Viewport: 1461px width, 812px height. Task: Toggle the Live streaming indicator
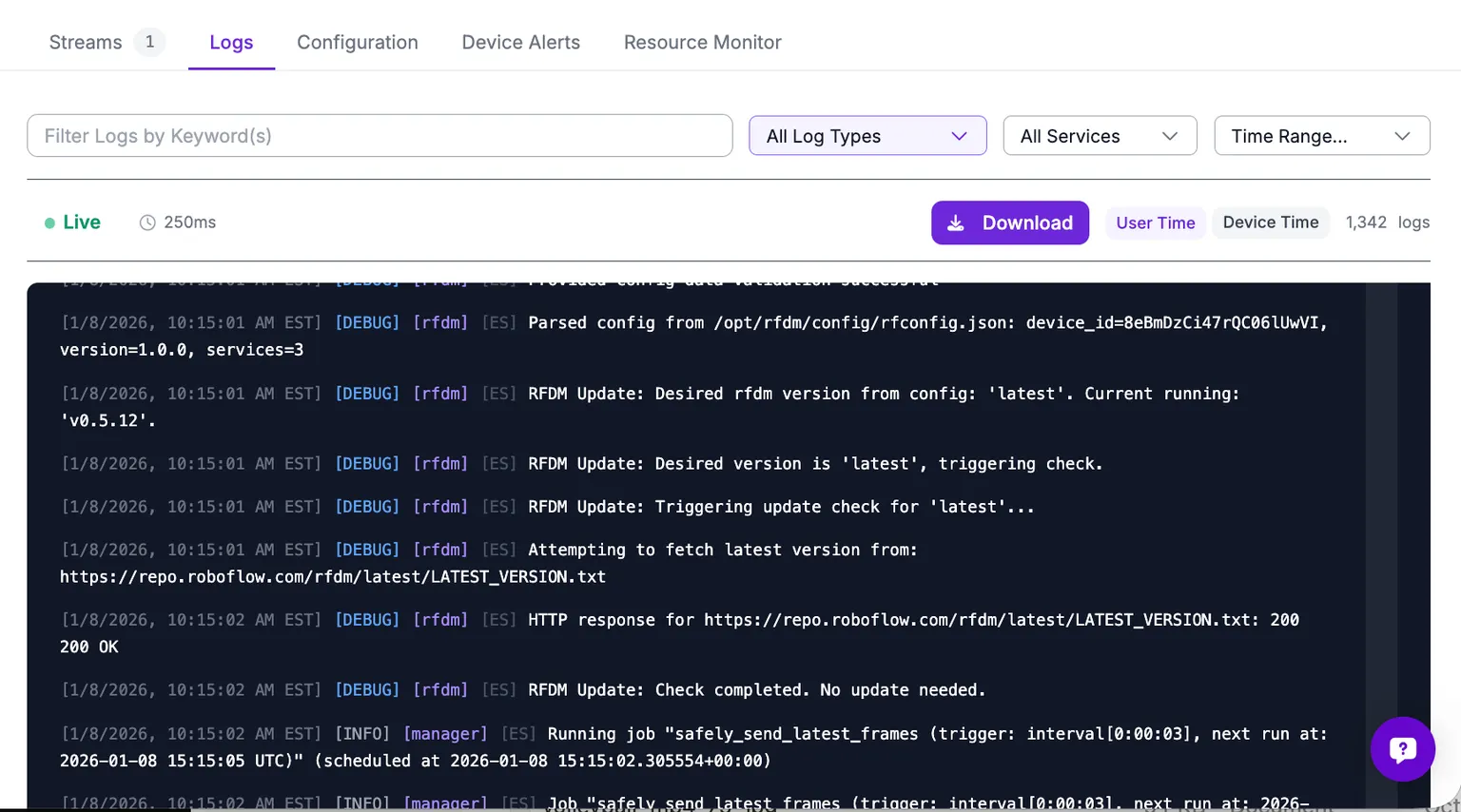[x=72, y=222]
